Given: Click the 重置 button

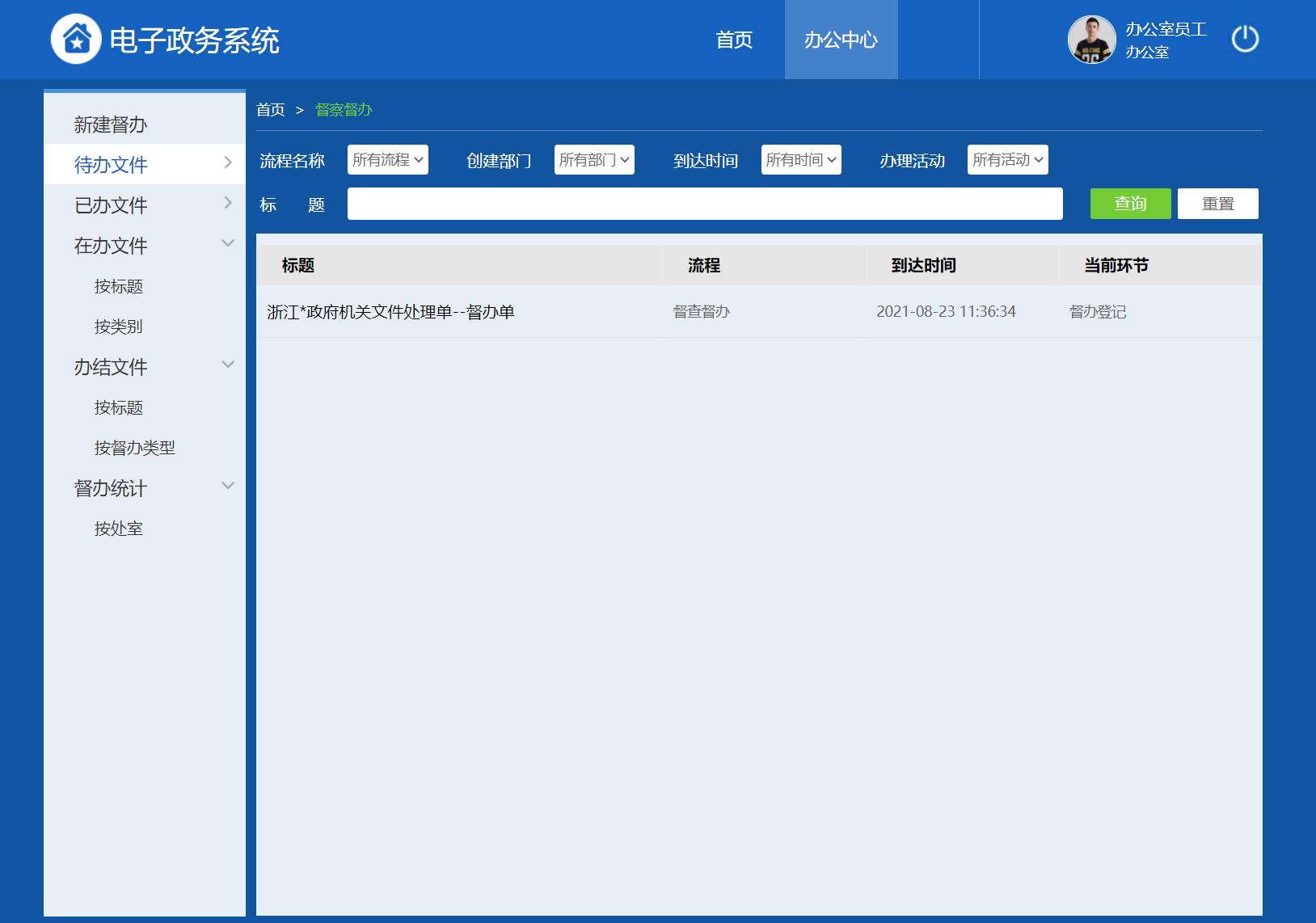Looking at the screenshot, I should (1217, 204).
